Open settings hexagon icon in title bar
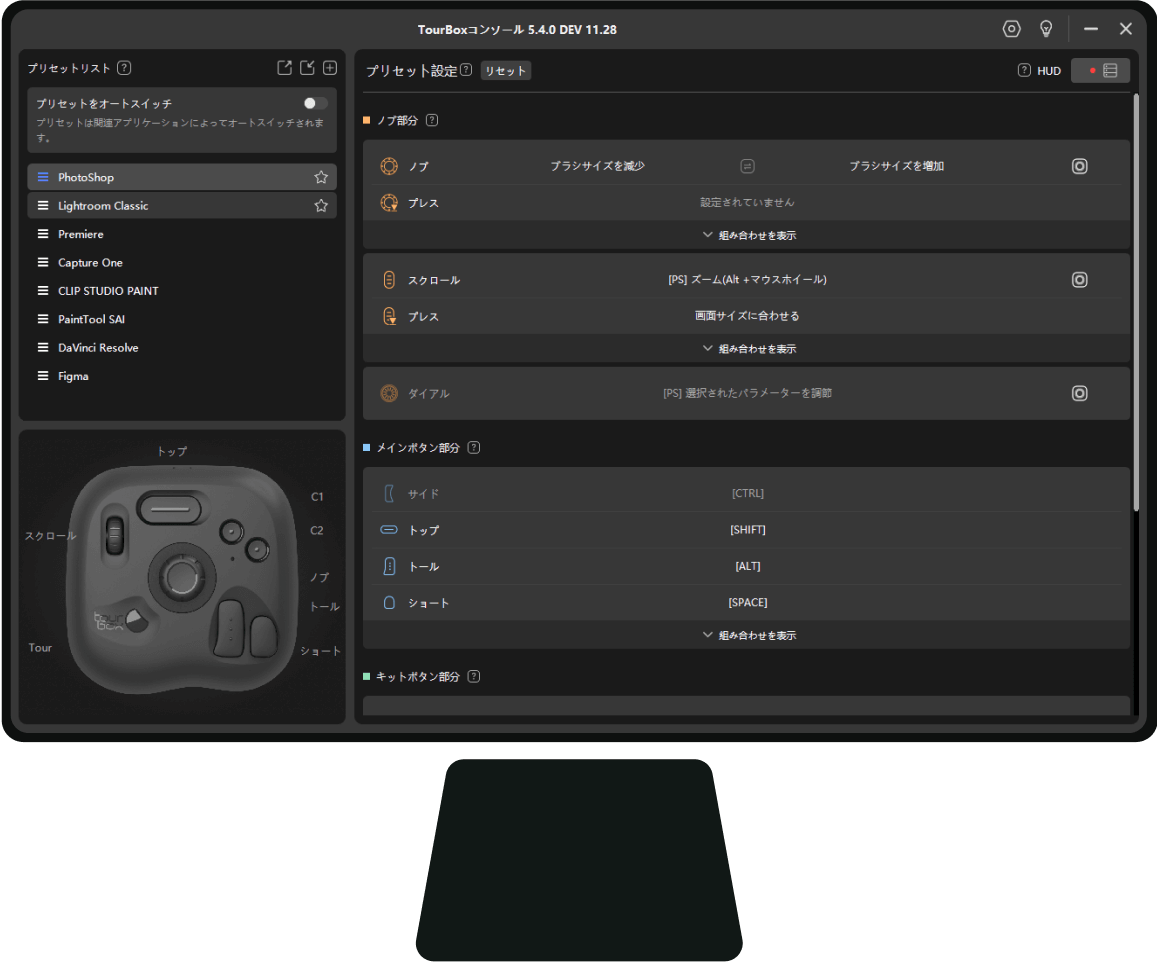The width and height of the screenshot is (1157, 962). (x=1011, y=29)
